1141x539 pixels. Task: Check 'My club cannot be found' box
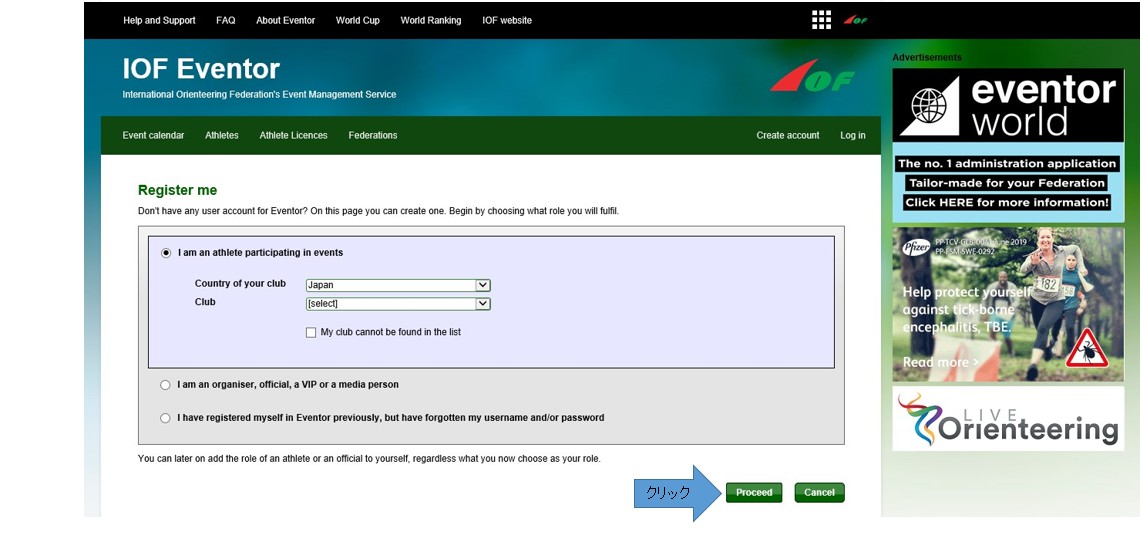311,332
